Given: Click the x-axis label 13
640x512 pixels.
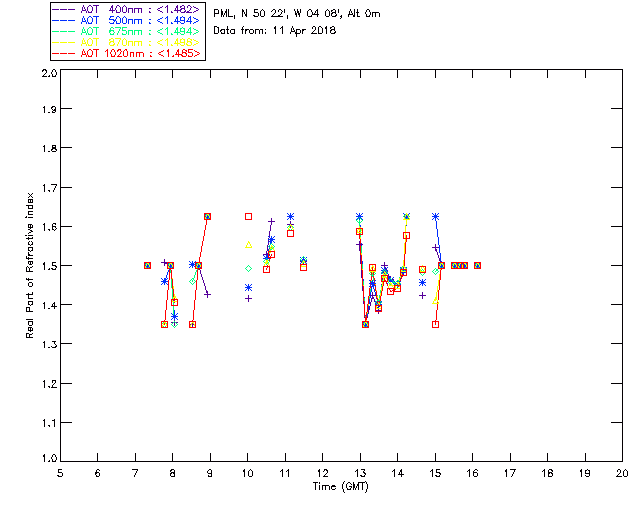Looking at the screenshot, I should coord(360,473).
